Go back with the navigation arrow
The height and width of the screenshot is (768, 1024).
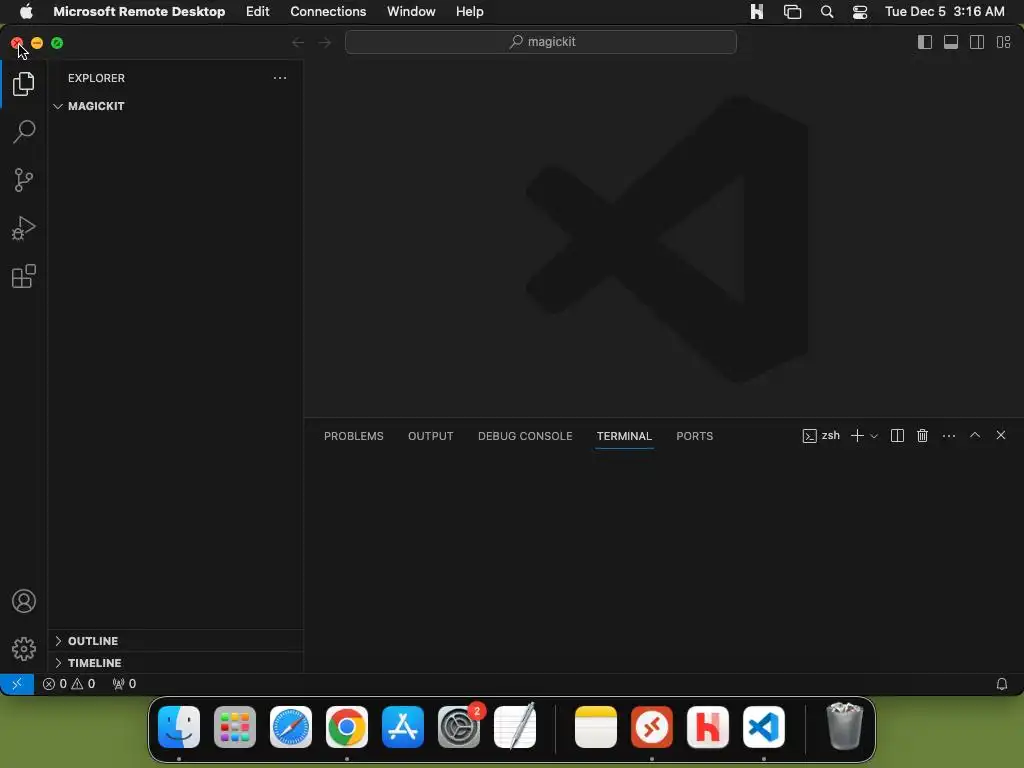298,42
